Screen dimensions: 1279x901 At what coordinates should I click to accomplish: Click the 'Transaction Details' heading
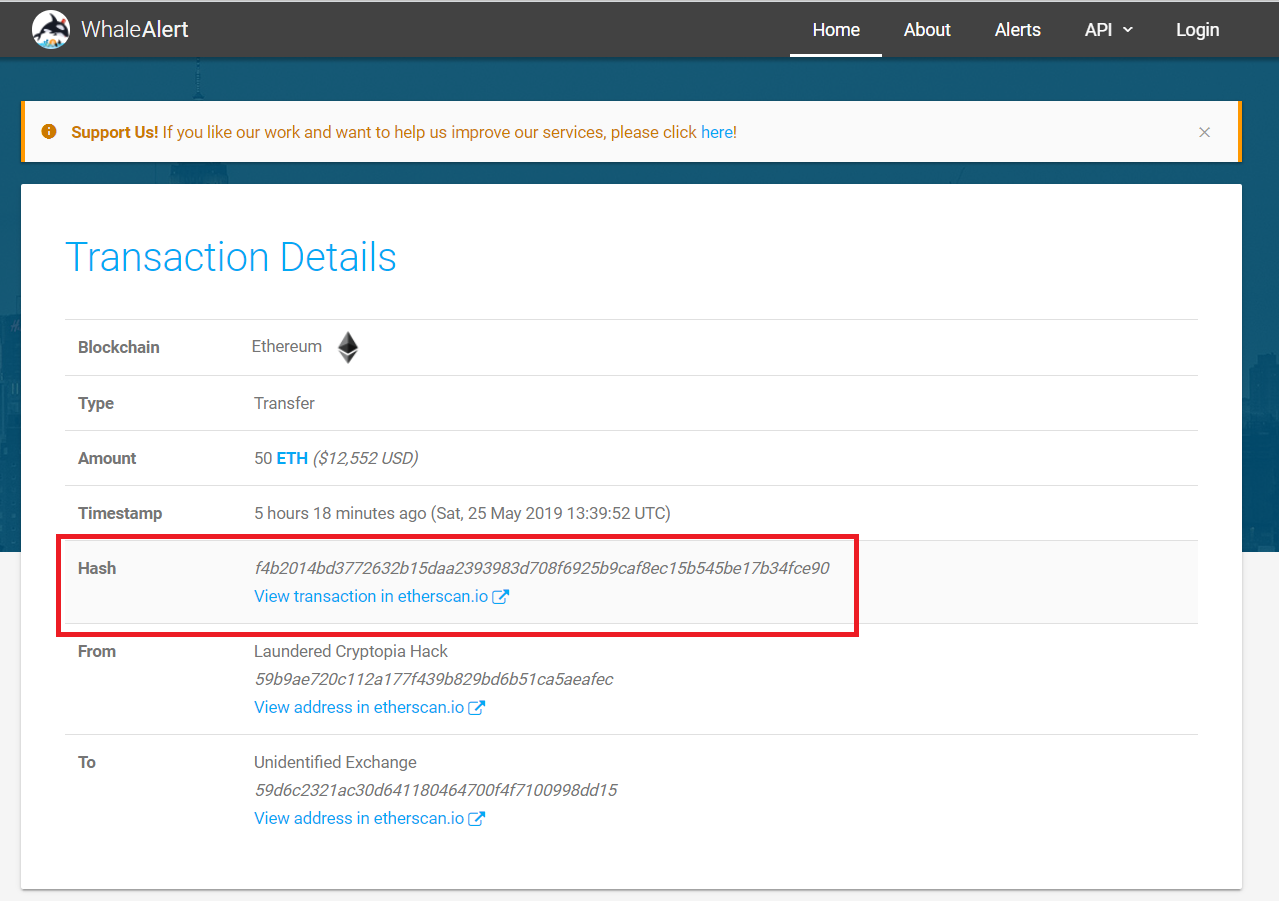(x=231, y=257)
